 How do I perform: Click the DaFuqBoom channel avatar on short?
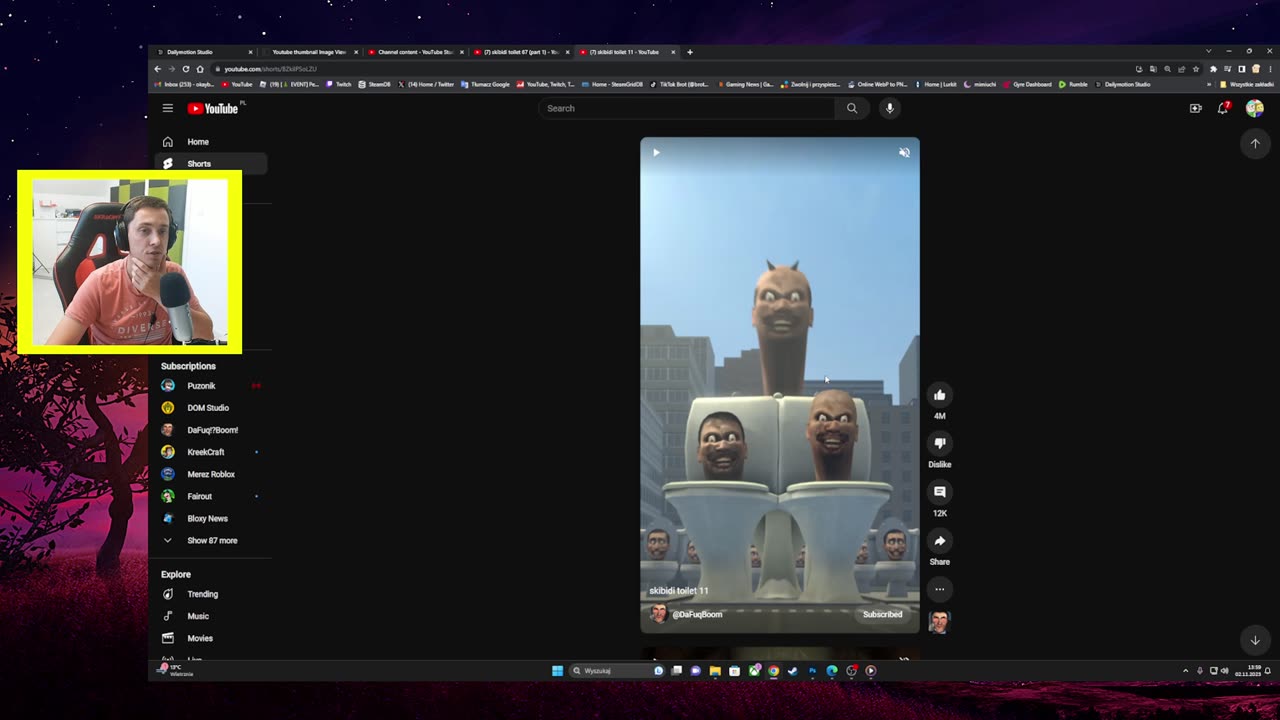[x=658, y=614]
